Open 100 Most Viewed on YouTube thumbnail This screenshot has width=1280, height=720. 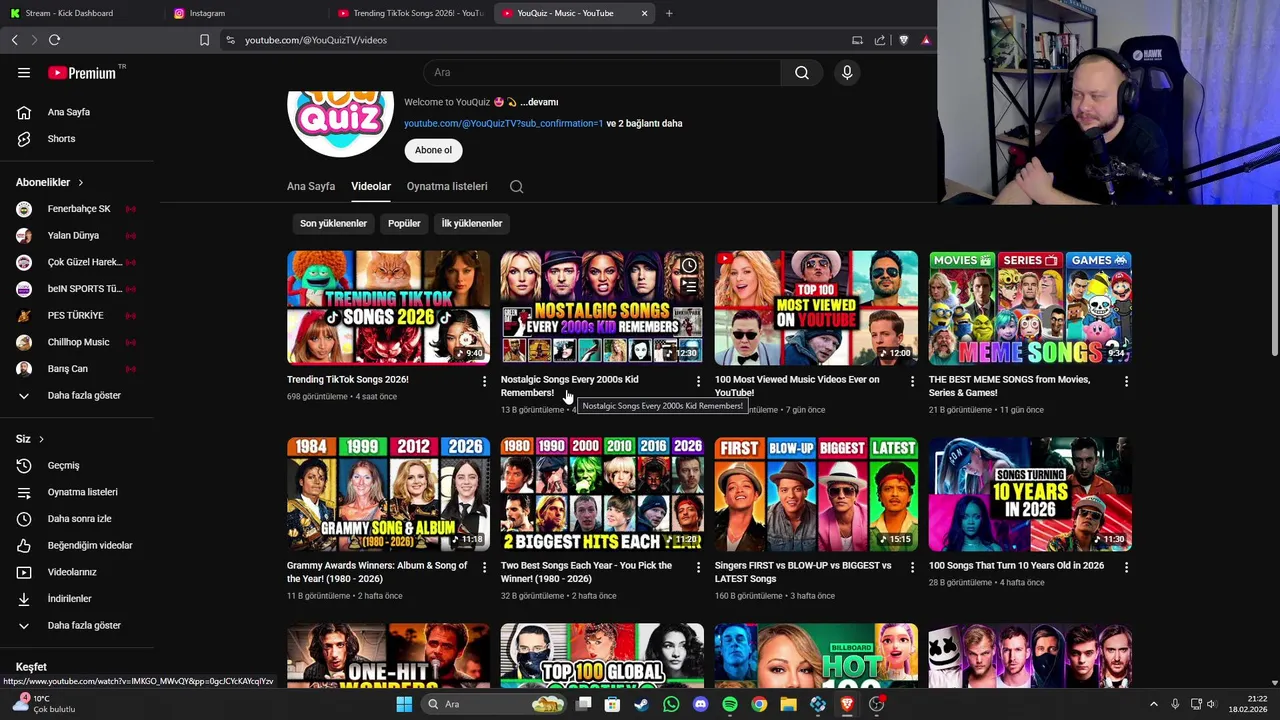pos(816,307)
